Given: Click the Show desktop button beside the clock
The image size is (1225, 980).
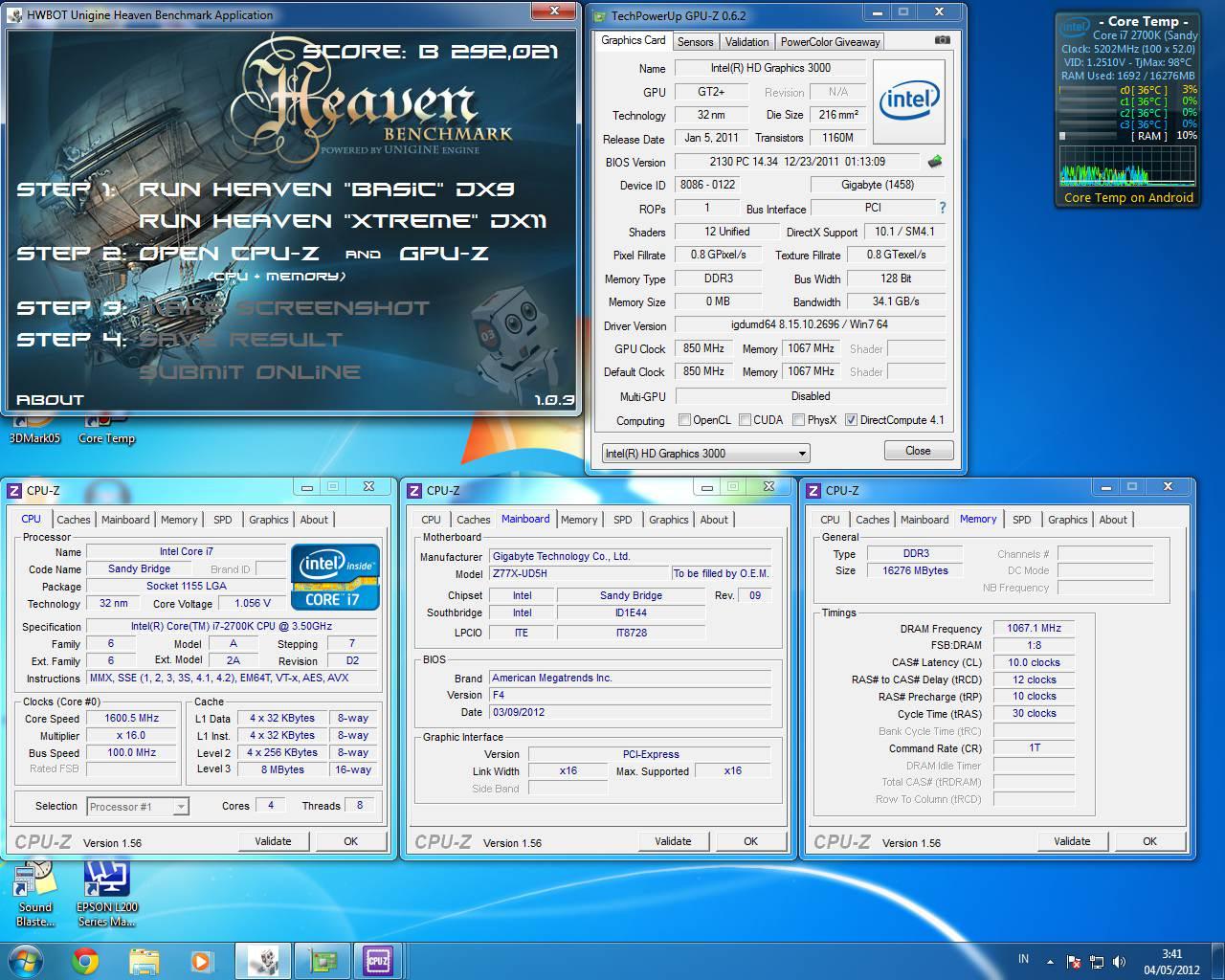Looking at the screenshot, I should click(x=1218, y=961).
